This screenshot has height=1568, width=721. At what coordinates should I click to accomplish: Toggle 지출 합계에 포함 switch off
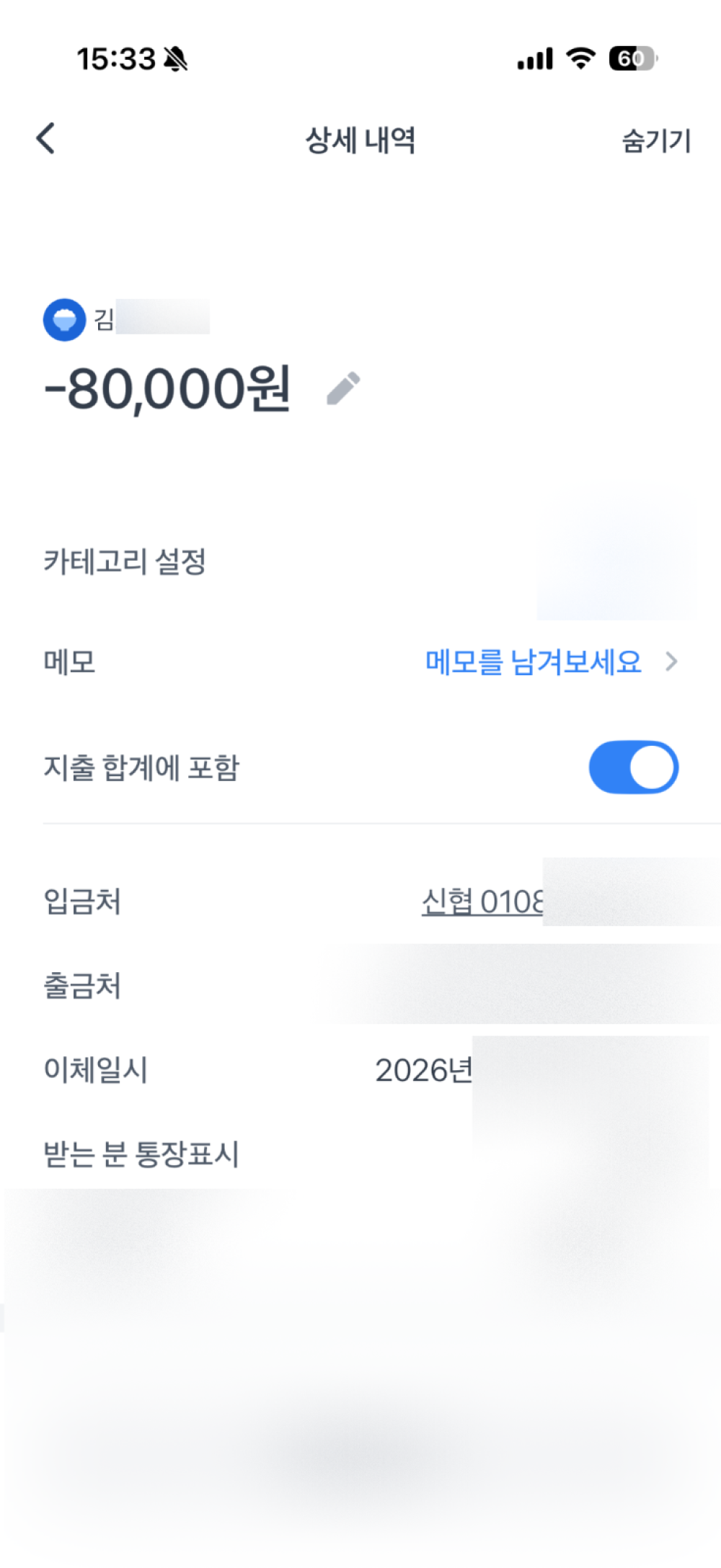tap(633, 767)
